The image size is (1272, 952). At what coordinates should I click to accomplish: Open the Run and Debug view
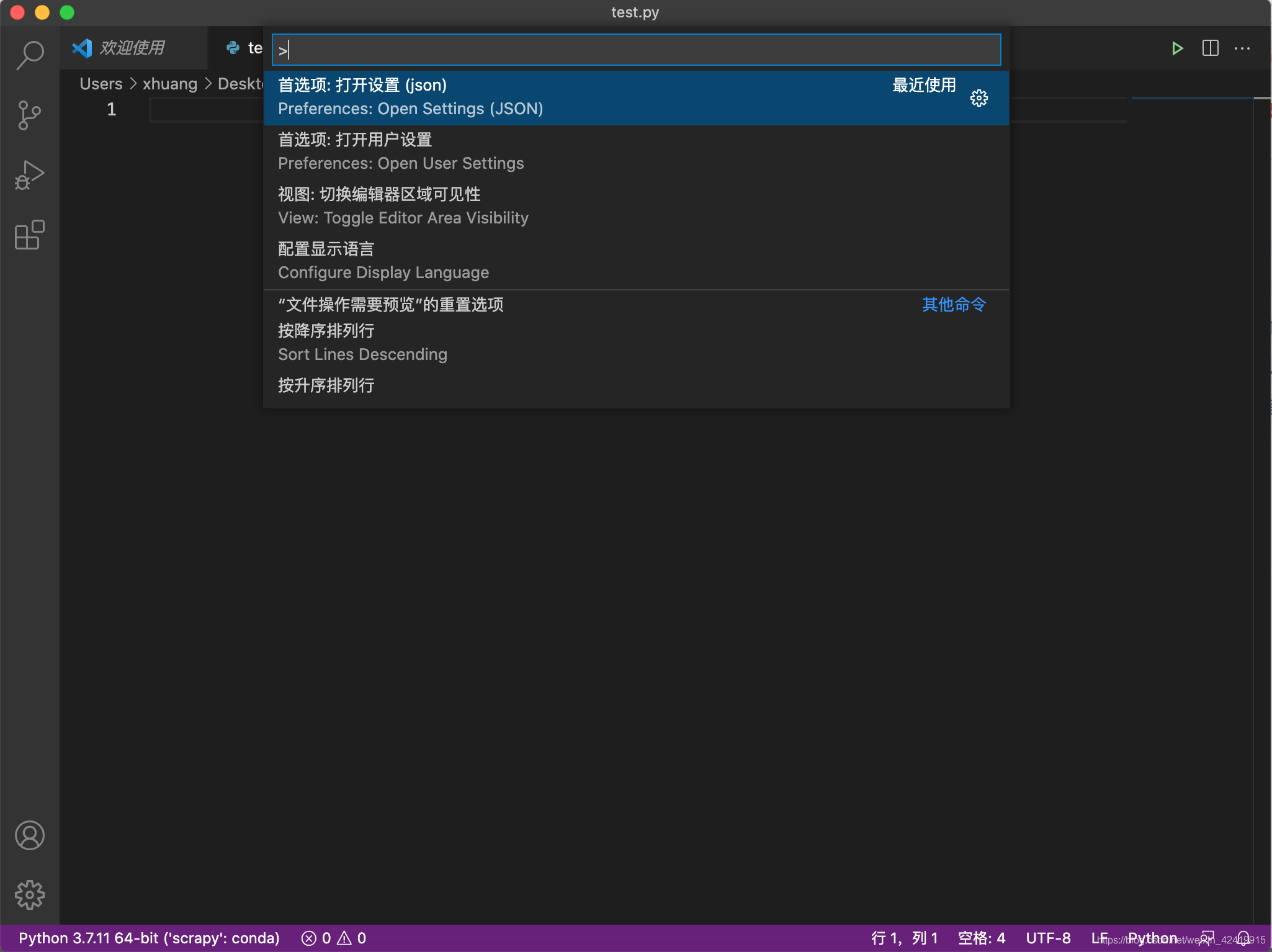tap(29, 176)
